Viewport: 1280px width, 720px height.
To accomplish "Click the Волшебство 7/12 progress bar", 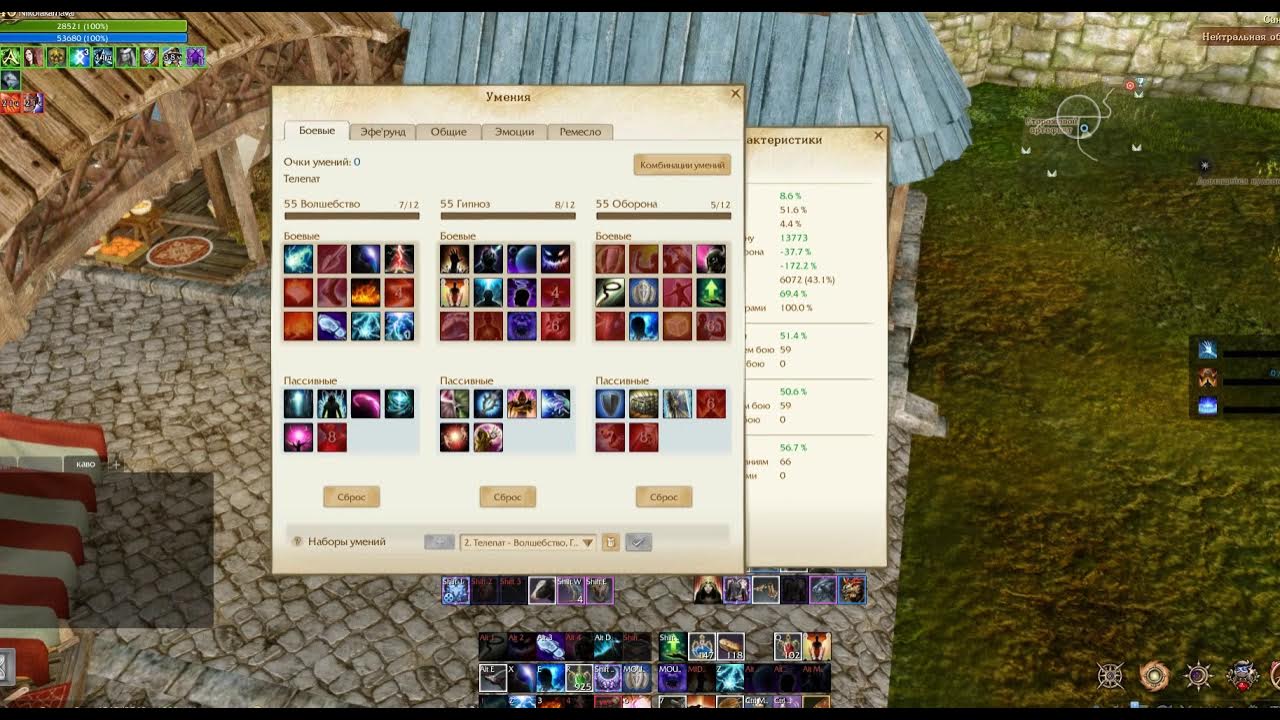I will click(x=352, y=215).
